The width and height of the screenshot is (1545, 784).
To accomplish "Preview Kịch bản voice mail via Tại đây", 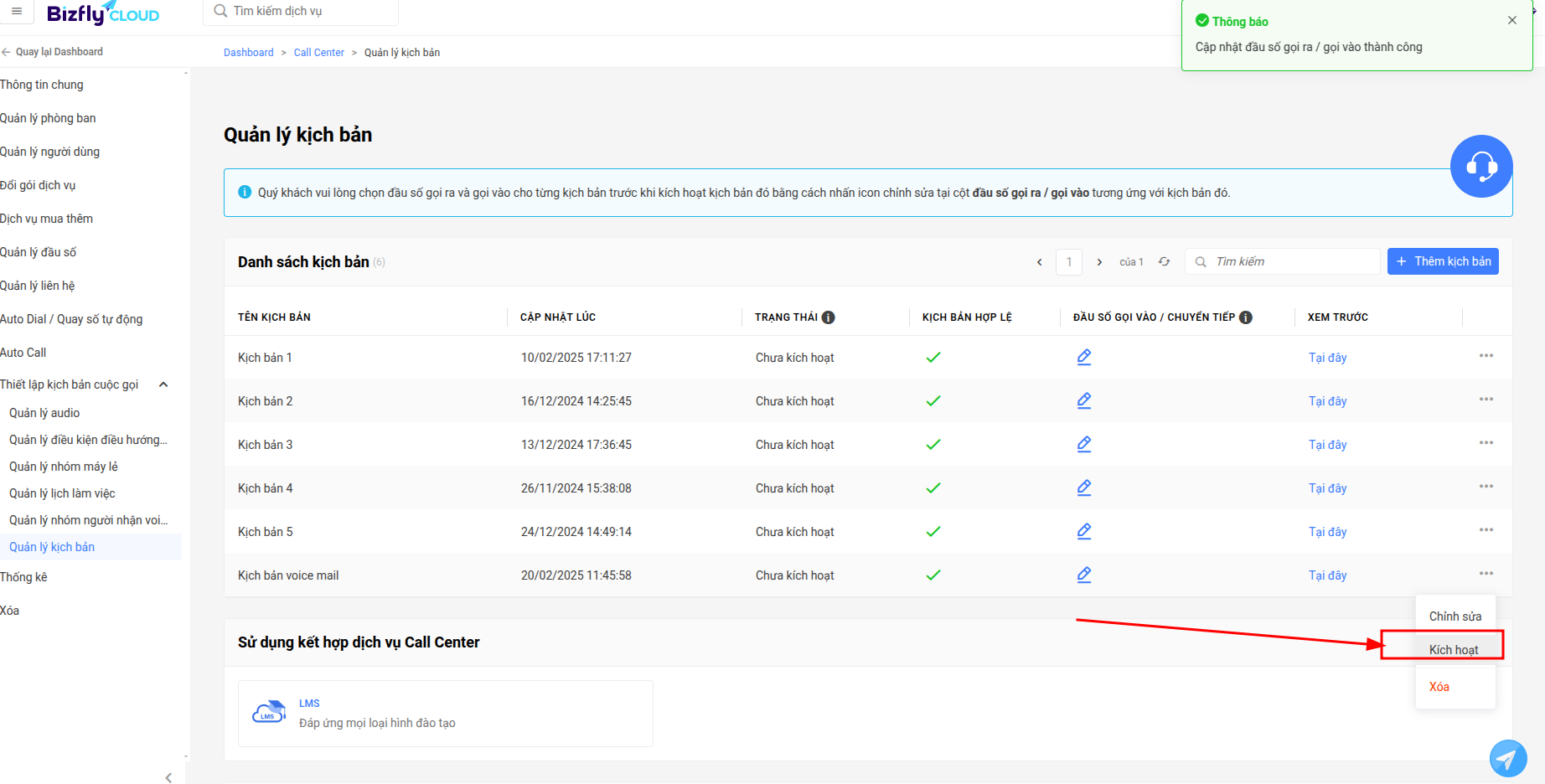I will 1328,575.
